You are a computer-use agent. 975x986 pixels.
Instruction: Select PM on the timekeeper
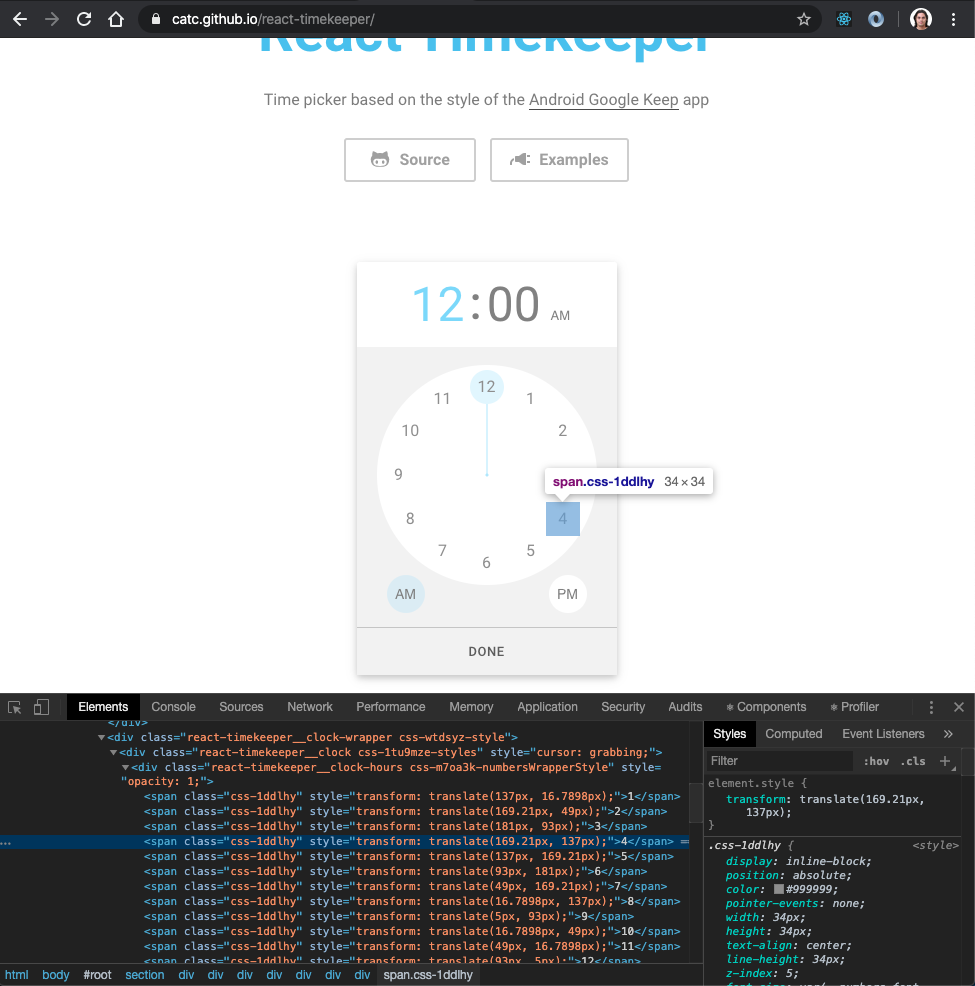[568, 594]
